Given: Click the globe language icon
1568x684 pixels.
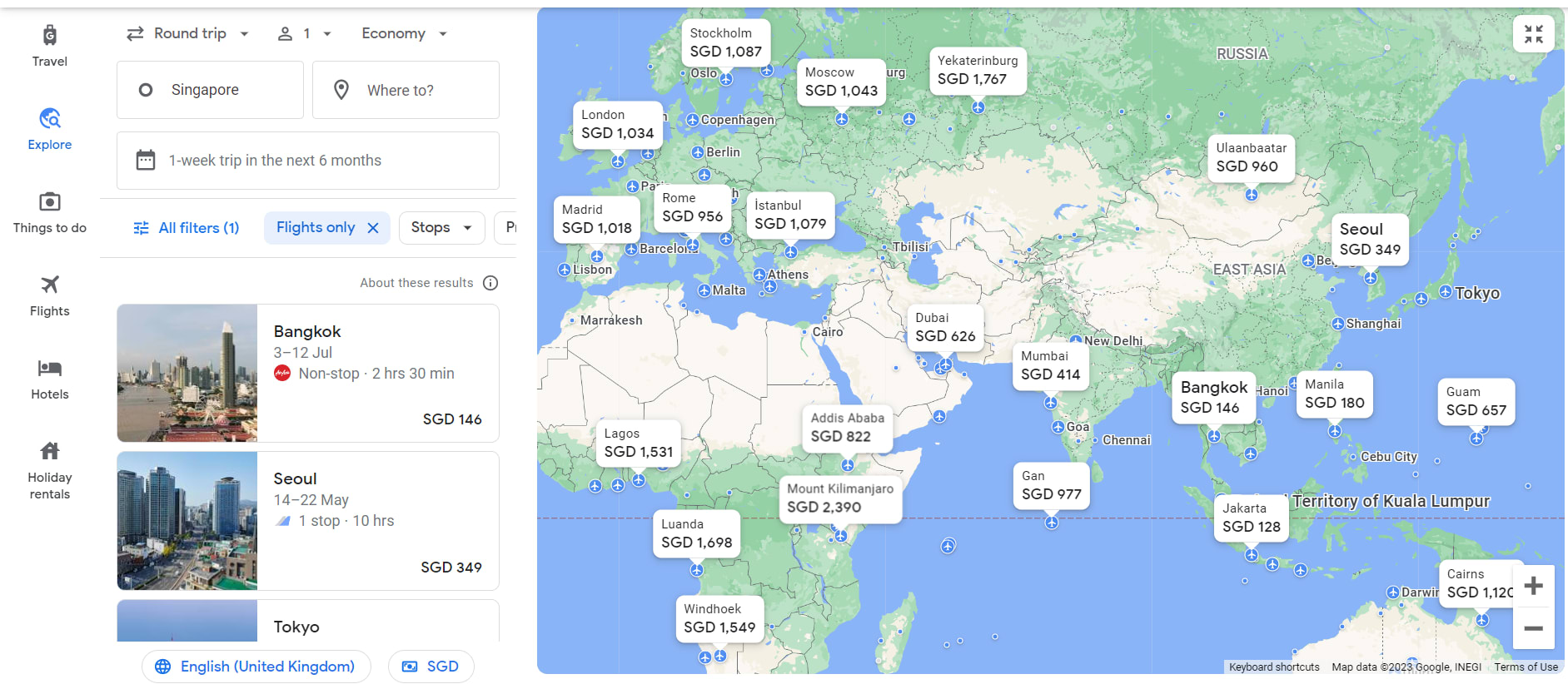Looking at the screenshot, I should click(x=163, y=667).
